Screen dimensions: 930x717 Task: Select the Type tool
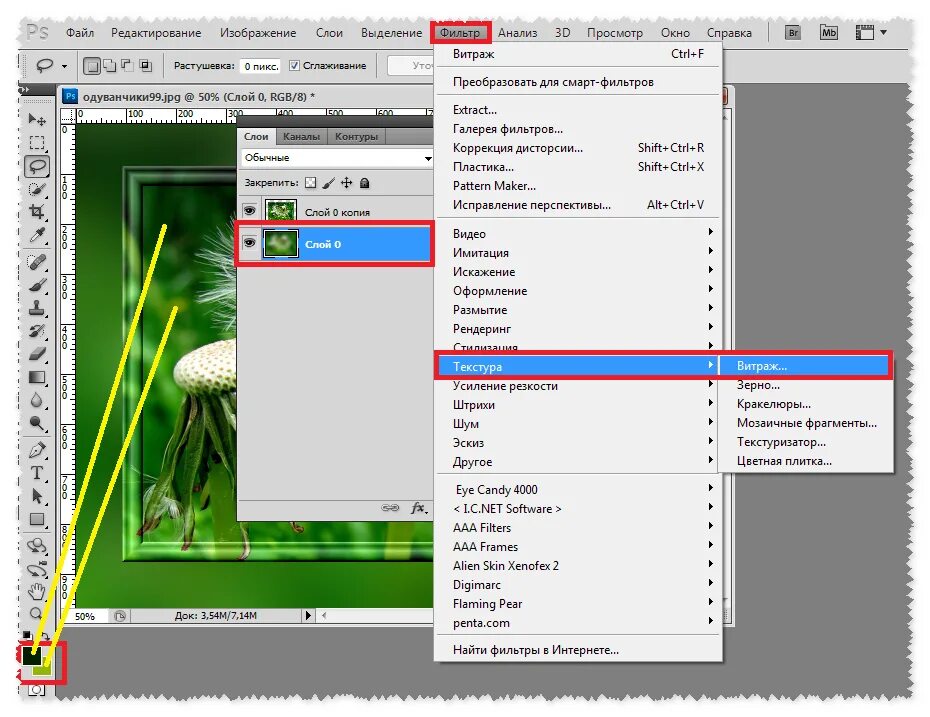[37, 473]
